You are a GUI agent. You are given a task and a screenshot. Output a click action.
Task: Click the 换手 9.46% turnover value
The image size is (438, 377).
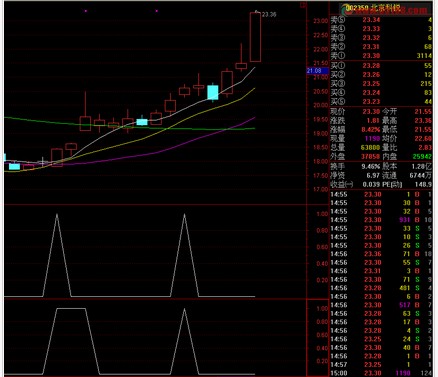click(371, 166)
